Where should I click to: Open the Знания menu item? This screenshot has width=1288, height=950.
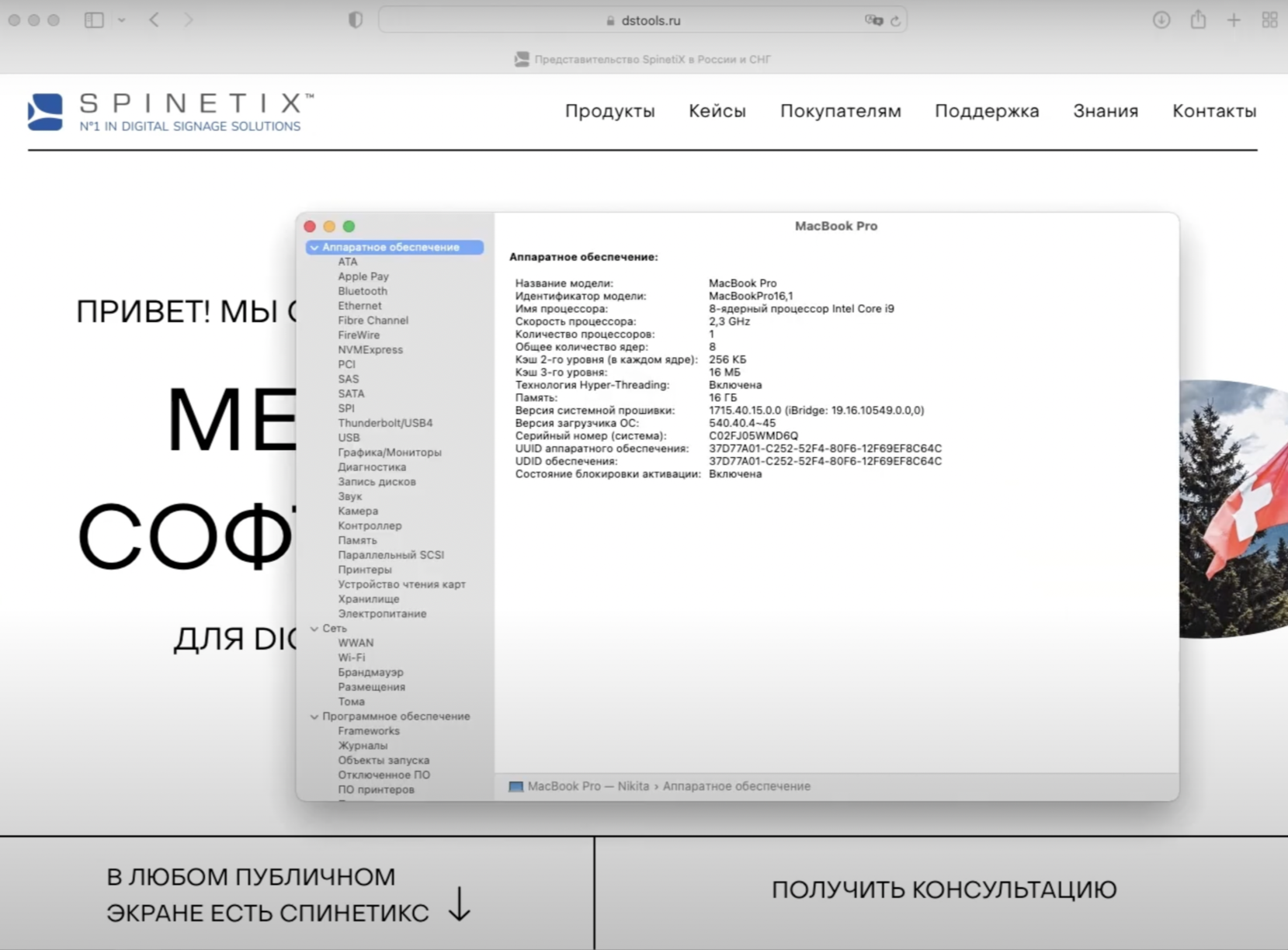coord(1106,111)
